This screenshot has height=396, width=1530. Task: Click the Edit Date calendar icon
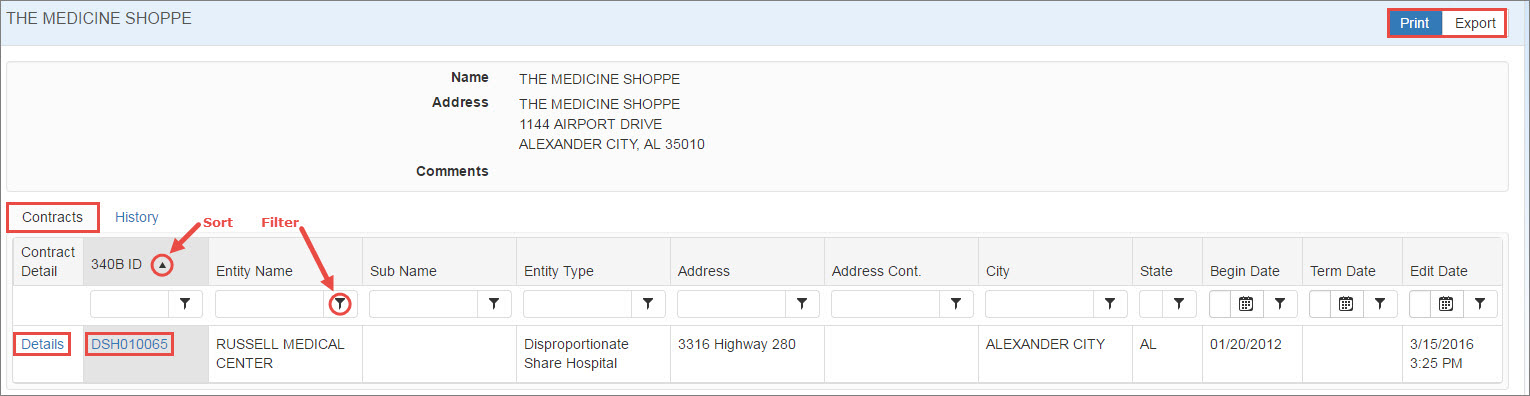tap(1446, 303)
